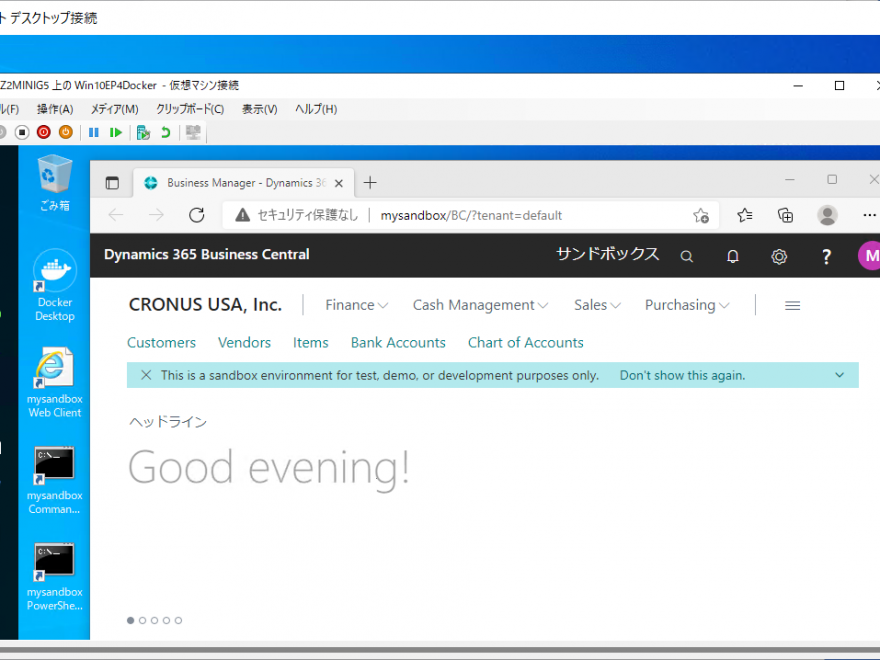
Task: Click the サンドボックス environment label
Action: pyautogui.click(x=607, y=254)
